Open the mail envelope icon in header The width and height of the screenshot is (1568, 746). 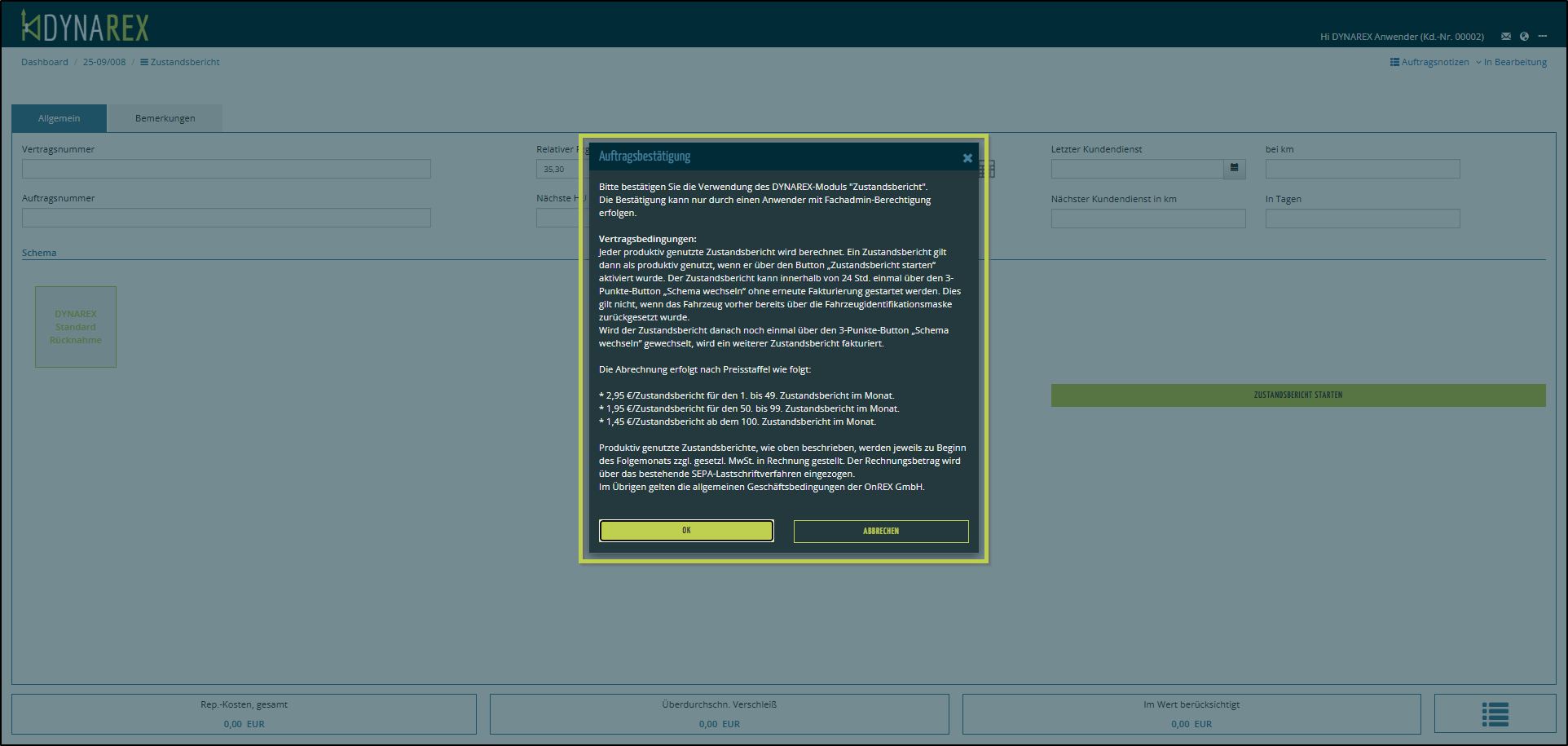click(1505, 37)
